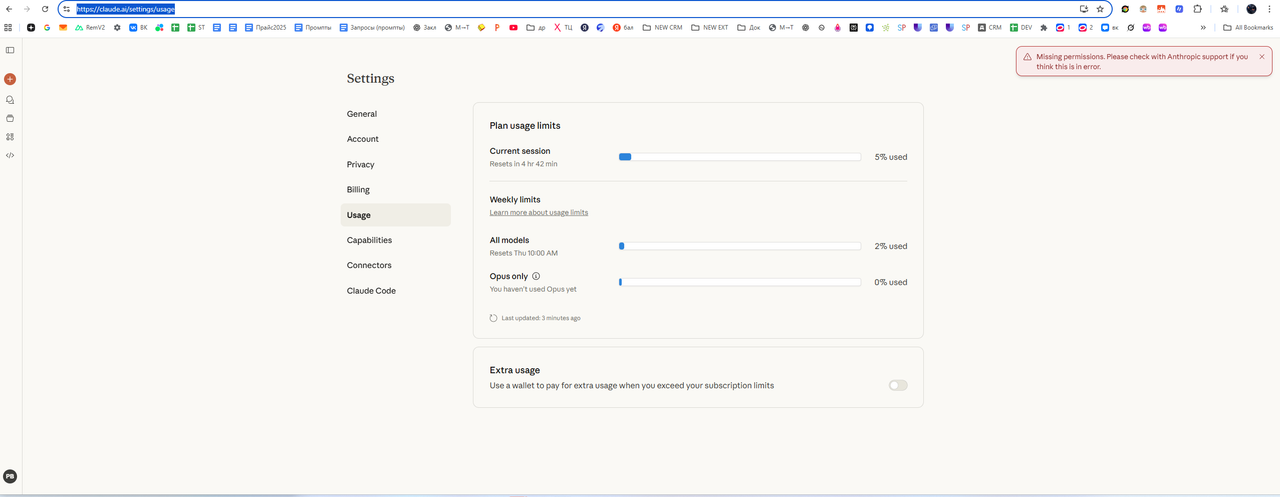This screenshot has height=497, width=1280.
Task: Click the Learn more about usage limits link
Action: pyautogui.click(x=539, y=213)
